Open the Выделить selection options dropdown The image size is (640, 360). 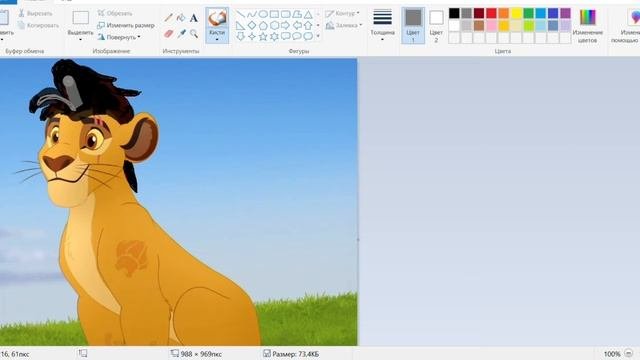pos(80,40)
